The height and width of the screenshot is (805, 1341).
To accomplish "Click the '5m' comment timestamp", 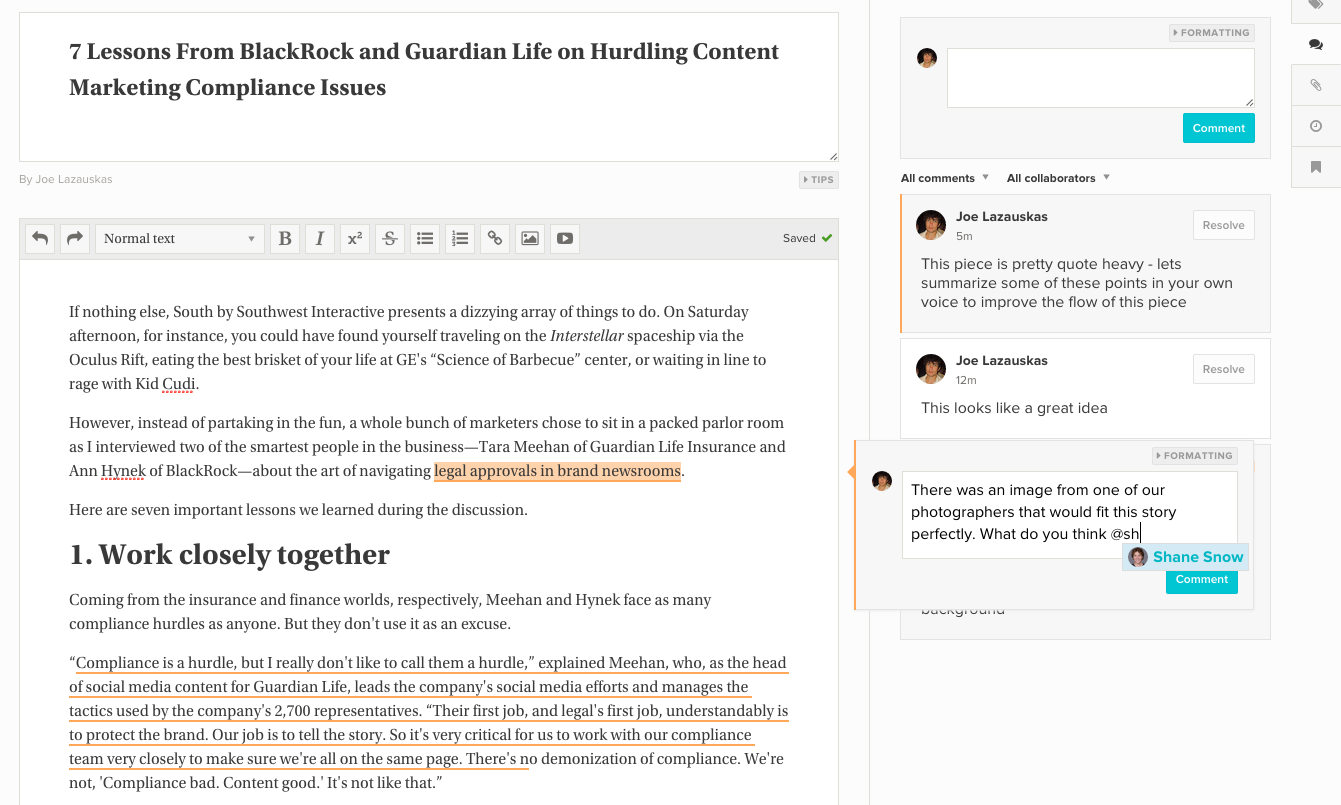I will (x=964, y=237).
